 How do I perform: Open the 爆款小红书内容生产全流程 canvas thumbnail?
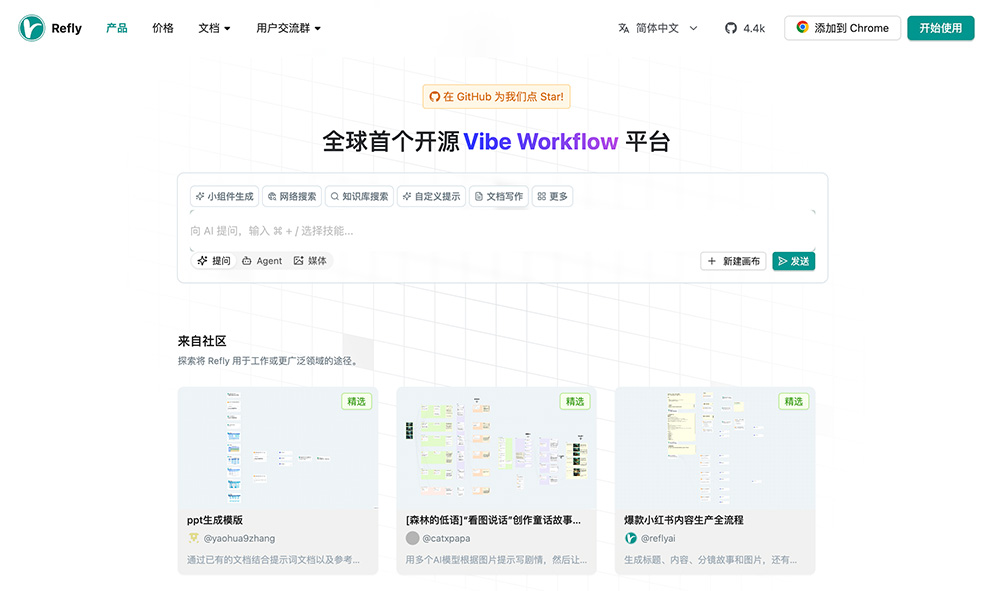point(715,448)
